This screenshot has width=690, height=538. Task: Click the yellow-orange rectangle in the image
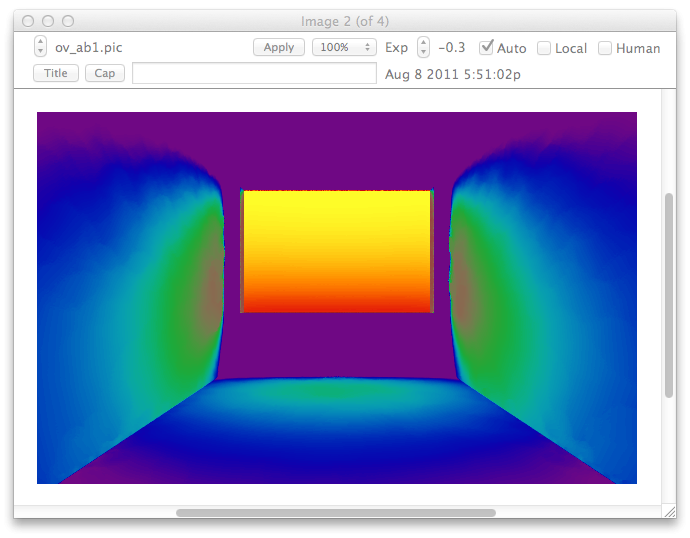click(337, 251)
